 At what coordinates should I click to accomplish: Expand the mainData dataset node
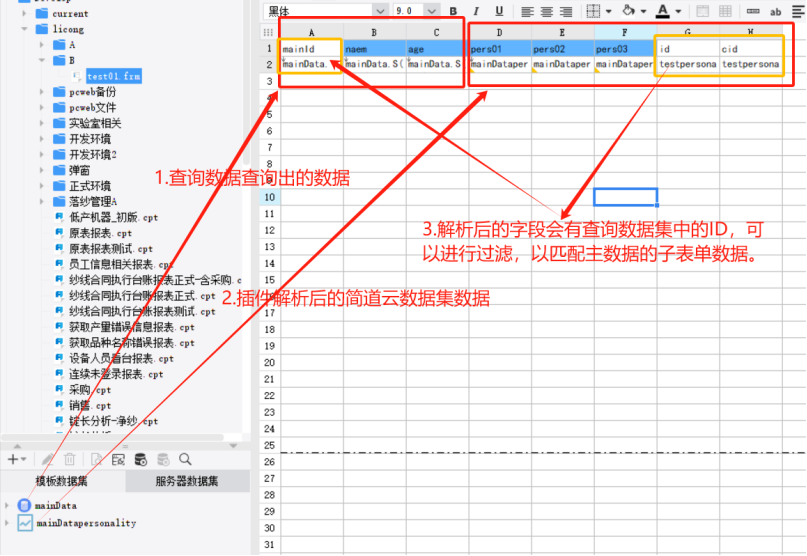click(x=7, y=506)
